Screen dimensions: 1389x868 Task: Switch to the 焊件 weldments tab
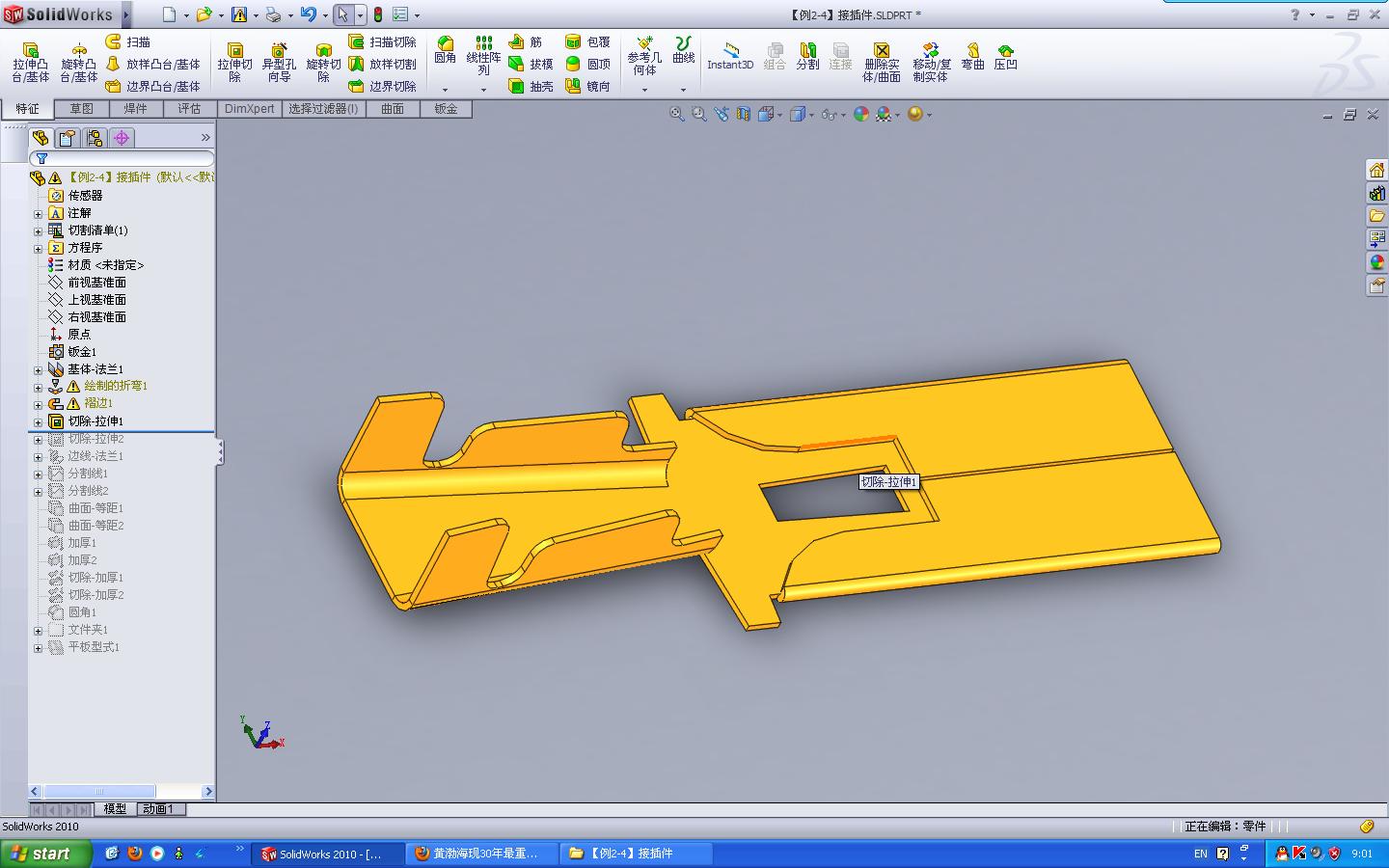click(135, 109)
